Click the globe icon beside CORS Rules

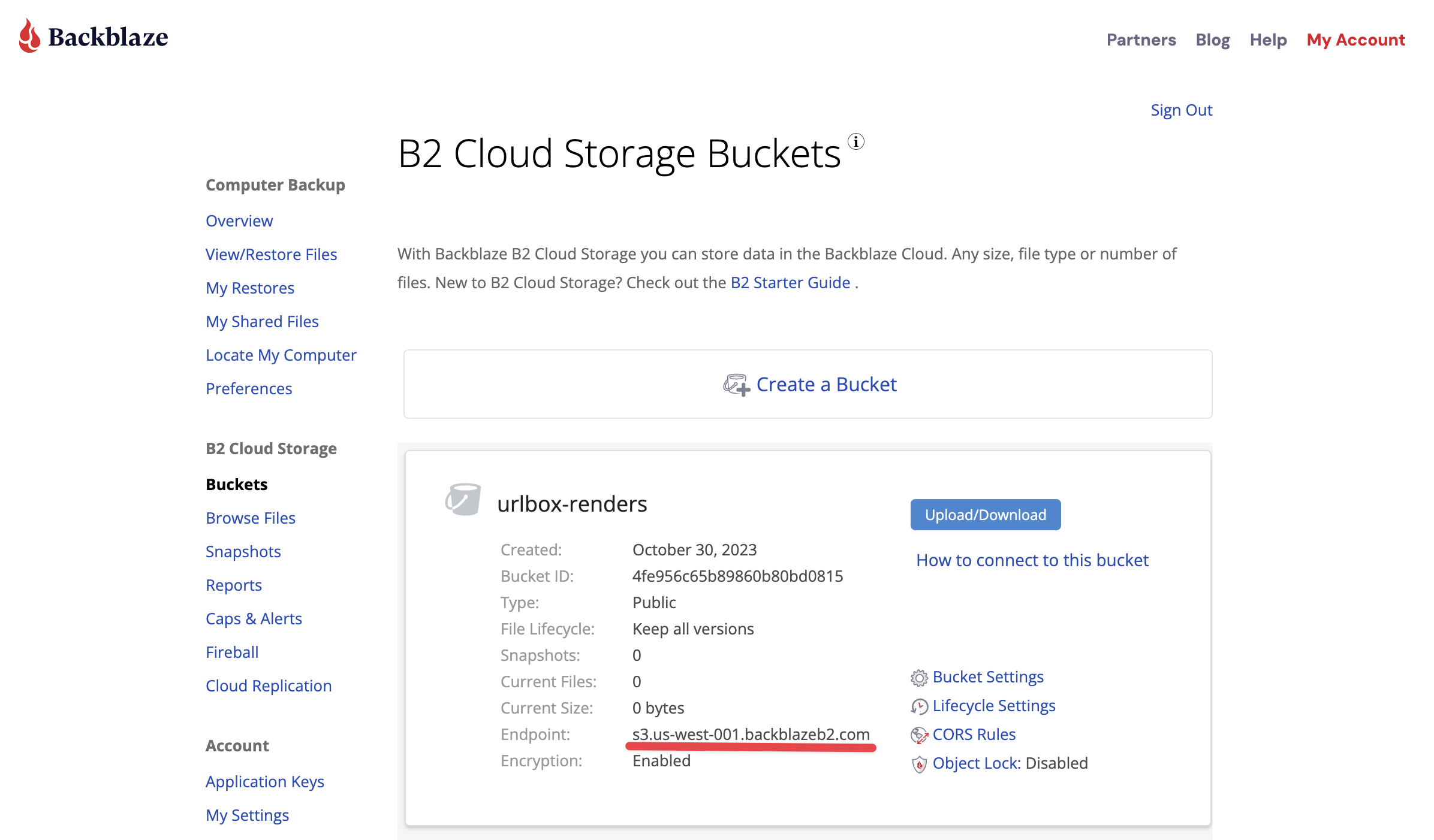(919, 735)
